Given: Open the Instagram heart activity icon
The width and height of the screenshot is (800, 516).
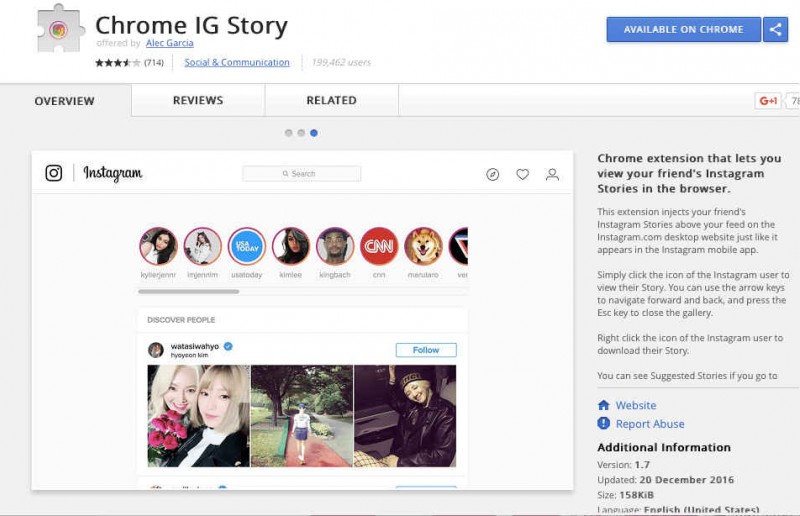Looking at the screenshot, I should pyautogui.click(x=522, y=175).
